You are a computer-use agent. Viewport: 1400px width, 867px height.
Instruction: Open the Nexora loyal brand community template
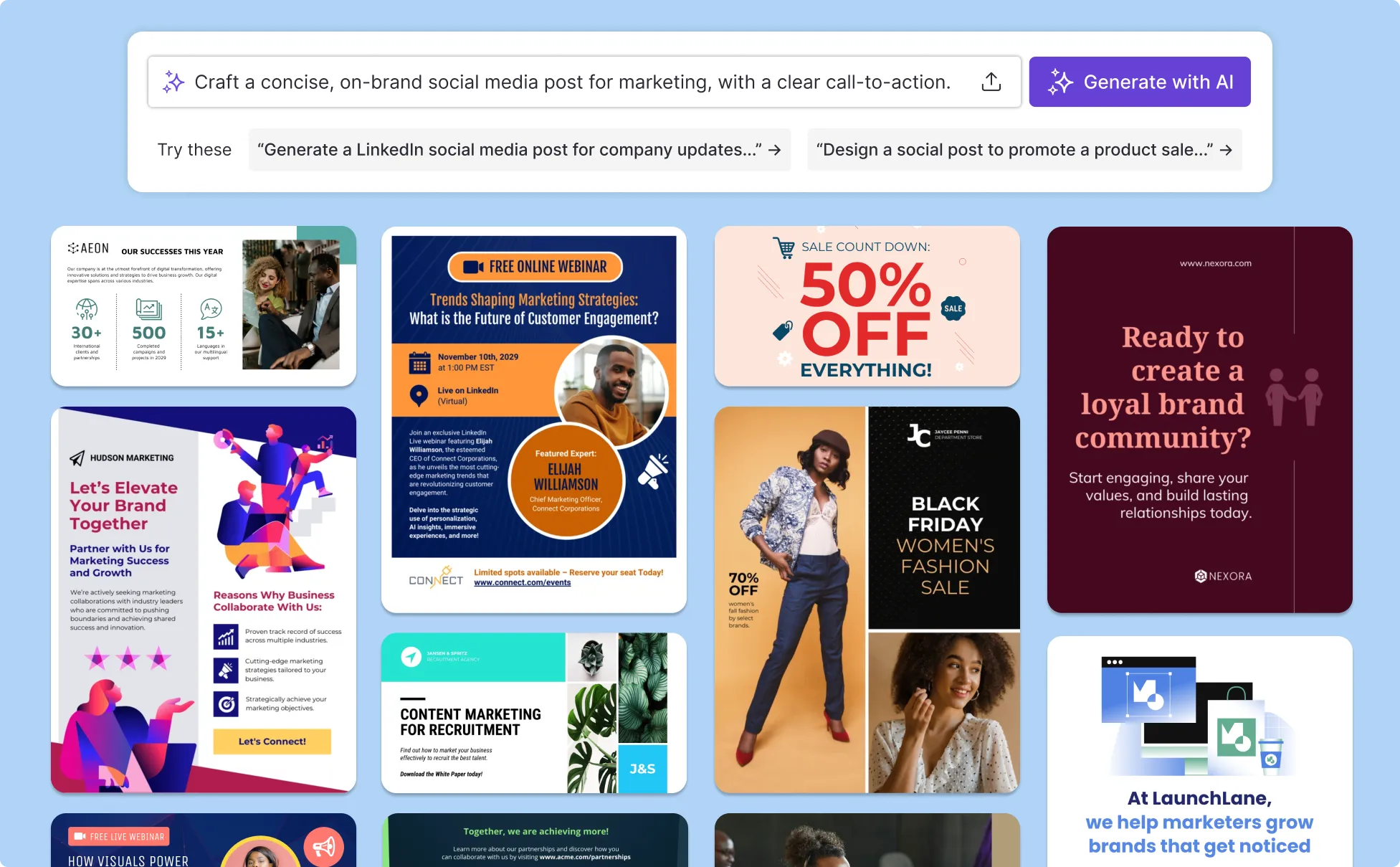[x=1200, y=420]
